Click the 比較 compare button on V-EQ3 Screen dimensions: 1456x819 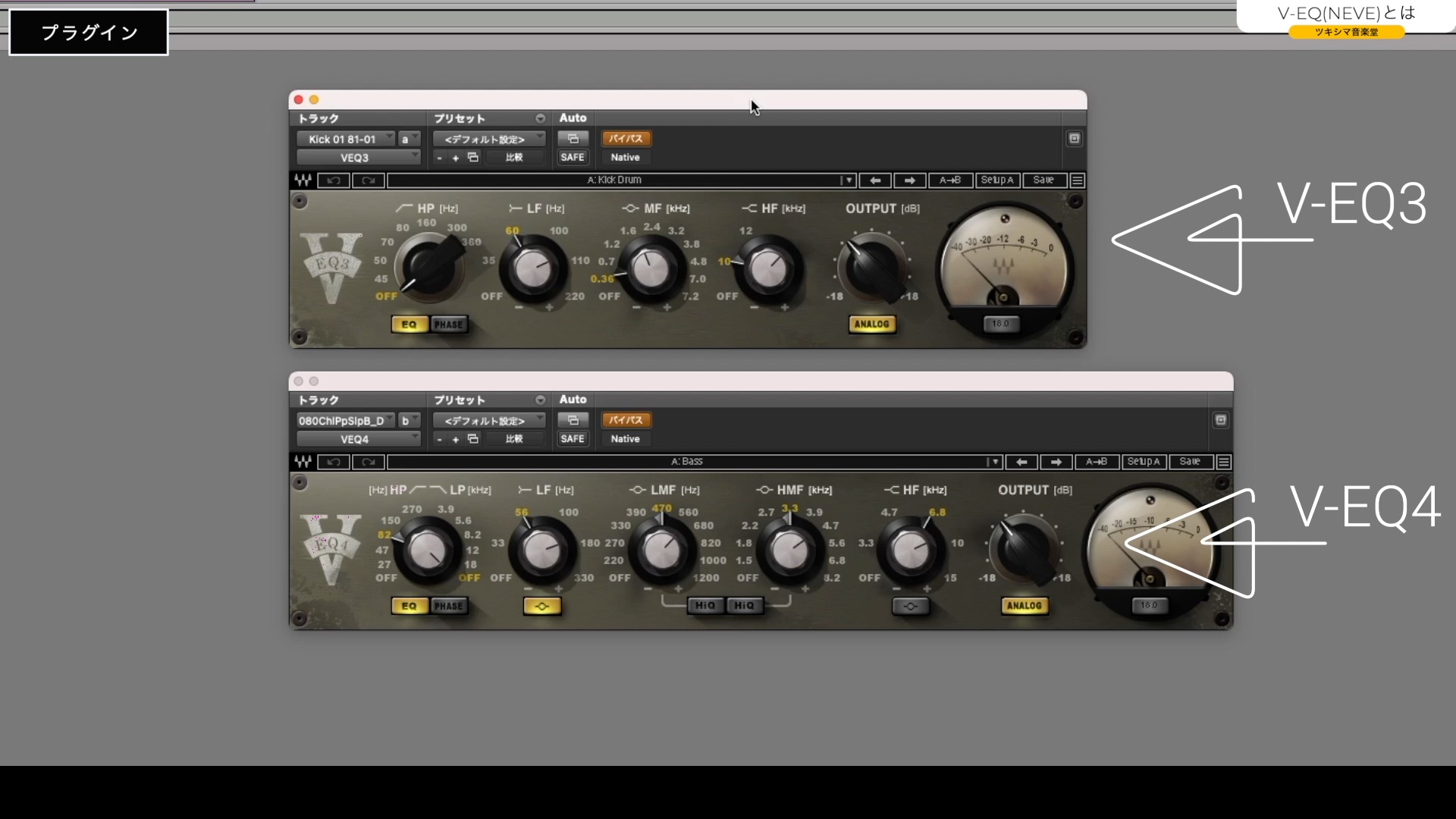point(514,157)
